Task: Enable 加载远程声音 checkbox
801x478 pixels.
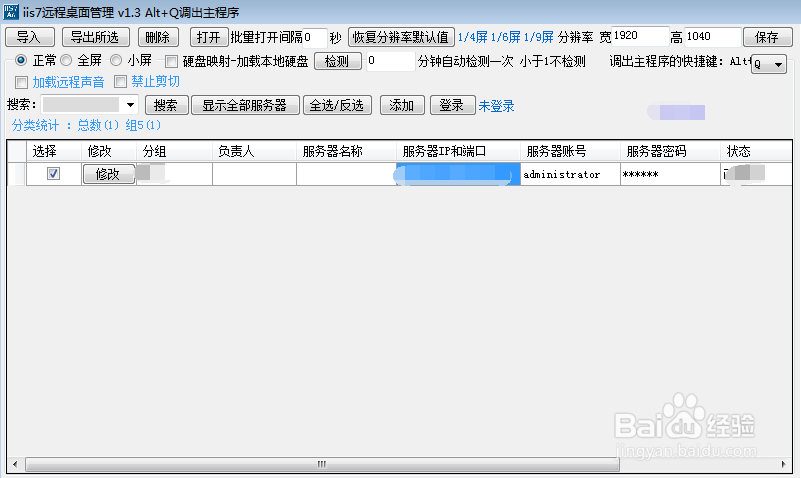Action: click(21, 82)
